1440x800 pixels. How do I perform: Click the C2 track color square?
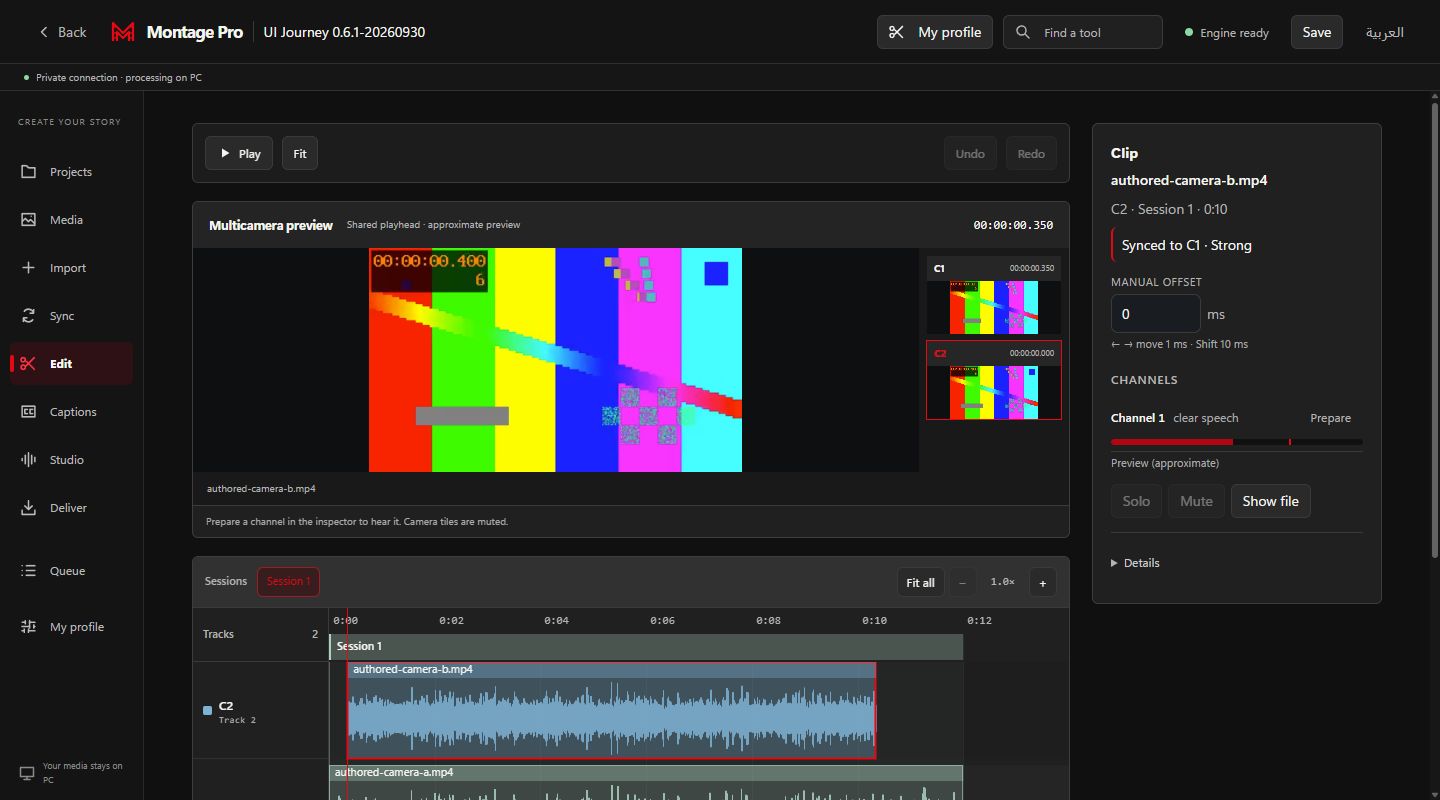click(207, 711)
